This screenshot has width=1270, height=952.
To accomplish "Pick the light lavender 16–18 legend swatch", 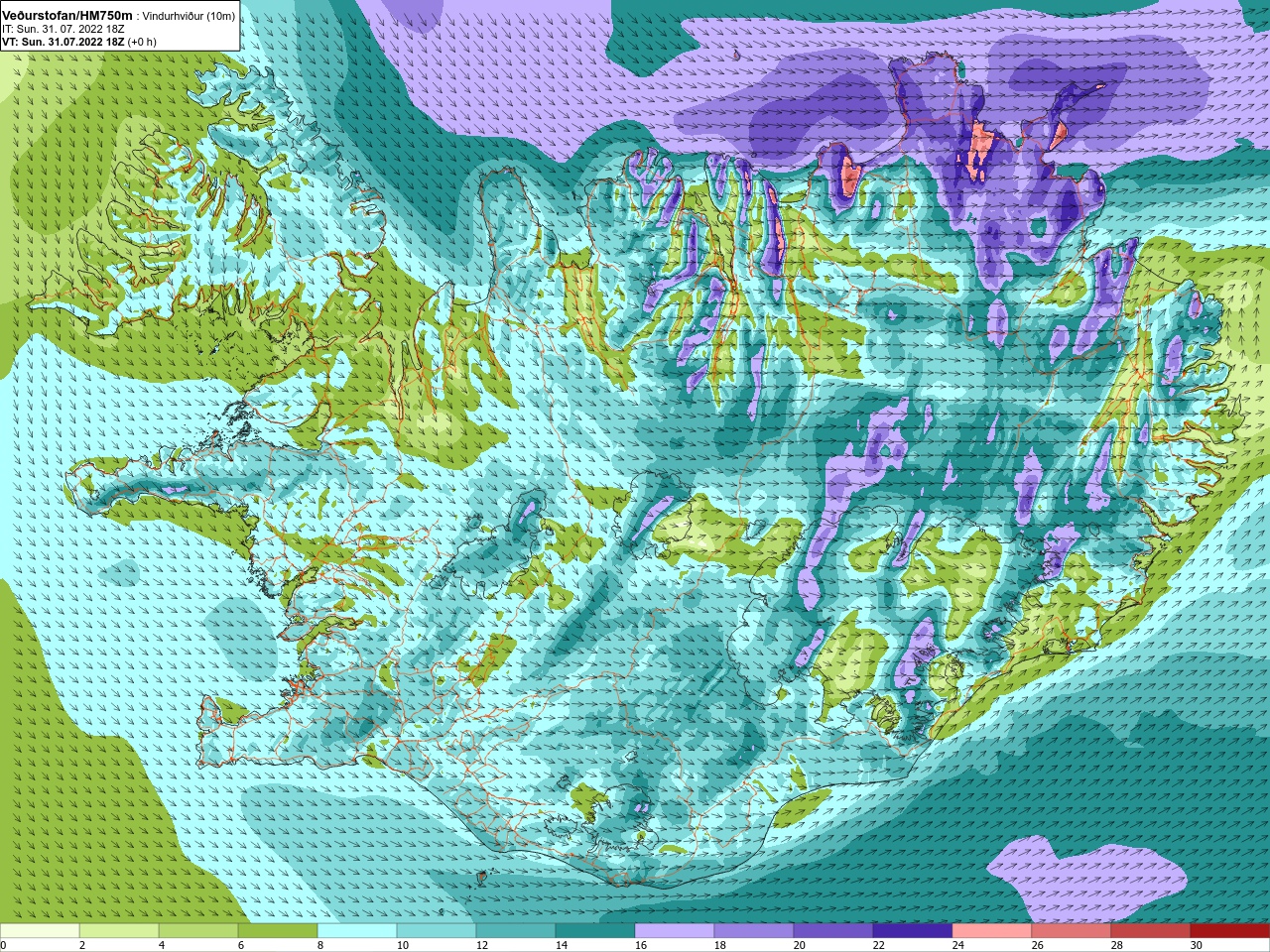I will pos(675,930).
